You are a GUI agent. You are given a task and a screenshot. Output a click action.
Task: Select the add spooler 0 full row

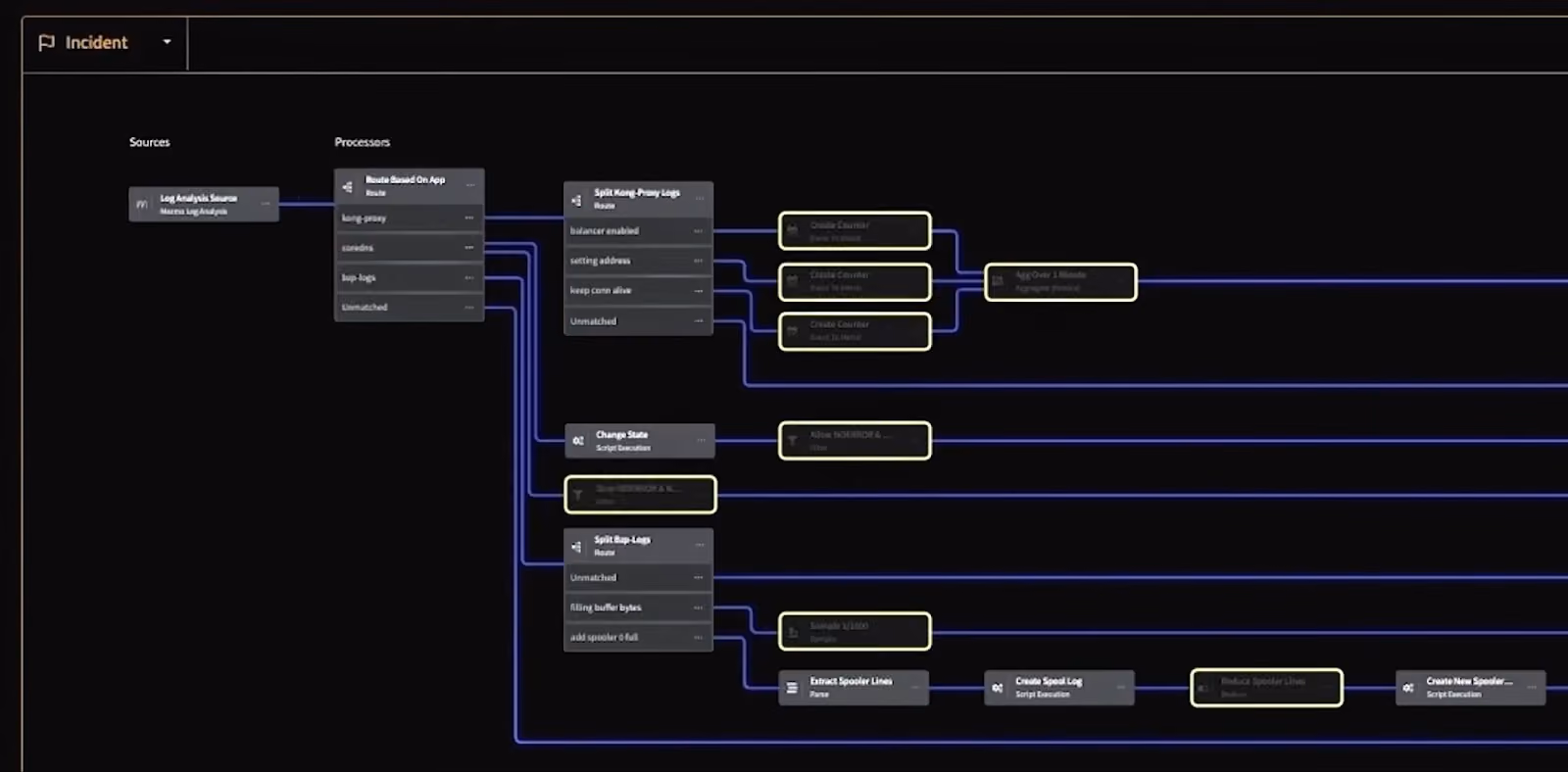(x=638, y=637)
